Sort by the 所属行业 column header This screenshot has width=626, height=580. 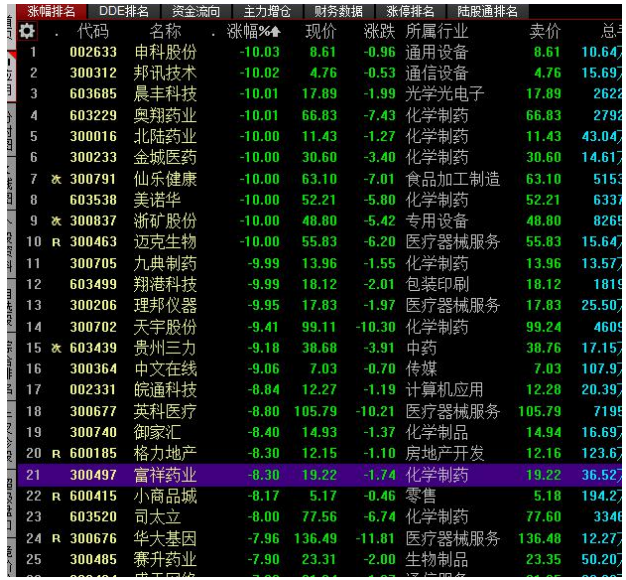[x=437, y=31]
